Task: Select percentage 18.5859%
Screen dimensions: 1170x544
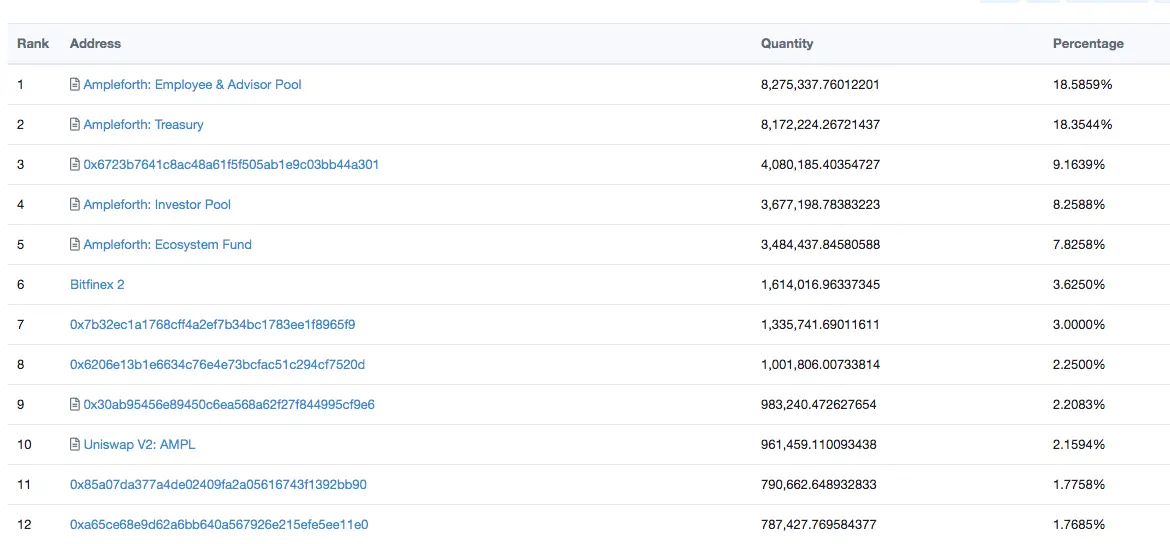Action: pyautogui.click(x=1083, y=85)
